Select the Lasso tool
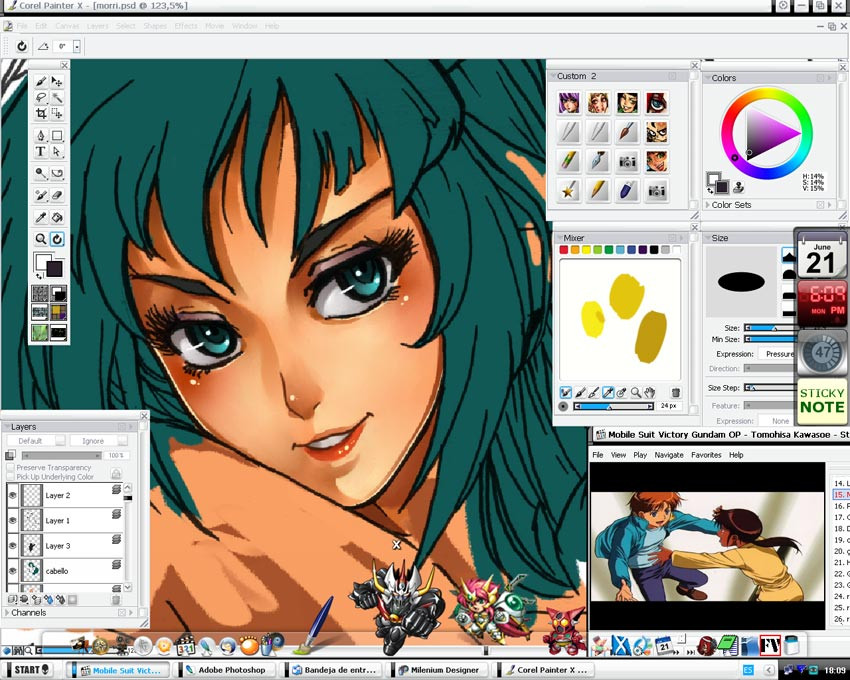Screen dimensions: 850x680 point(41,98)
